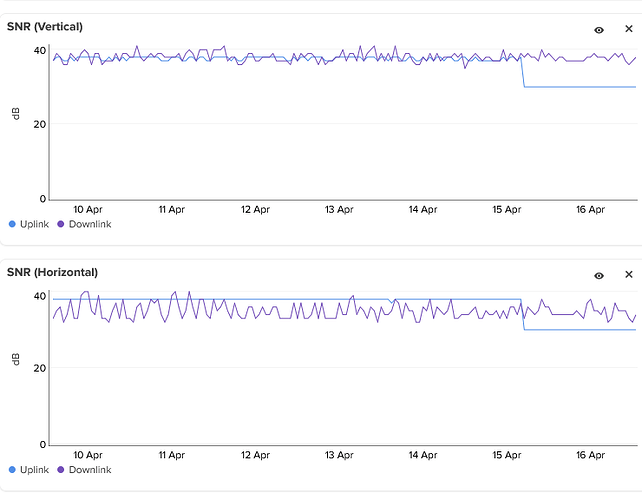The image size is (642, 500).
Task: Toggle visibility of SNR (Horizontal) chart
Action: coord(599,276)
